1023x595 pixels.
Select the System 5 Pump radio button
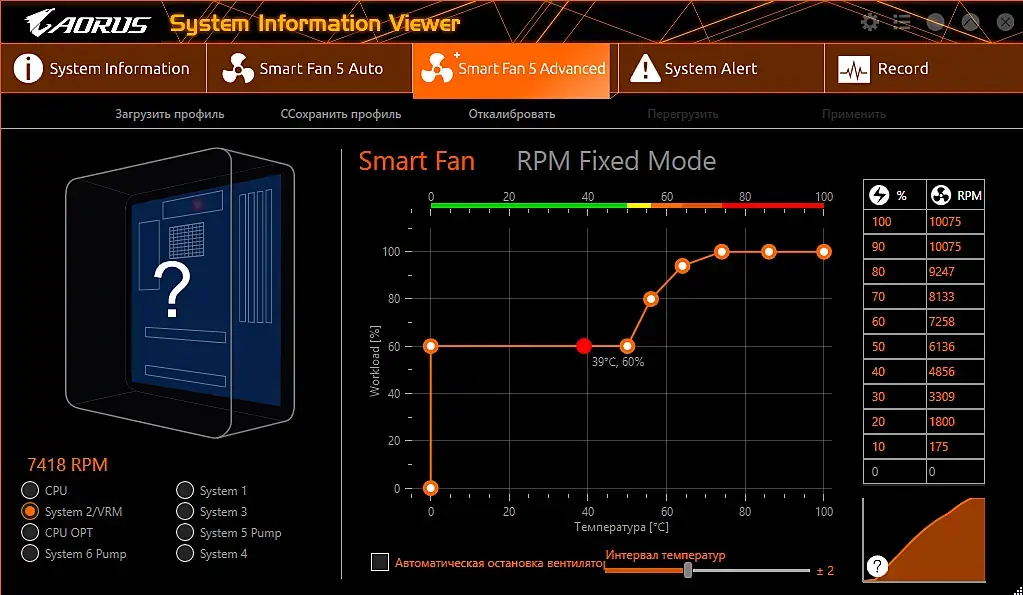(185, 532)
